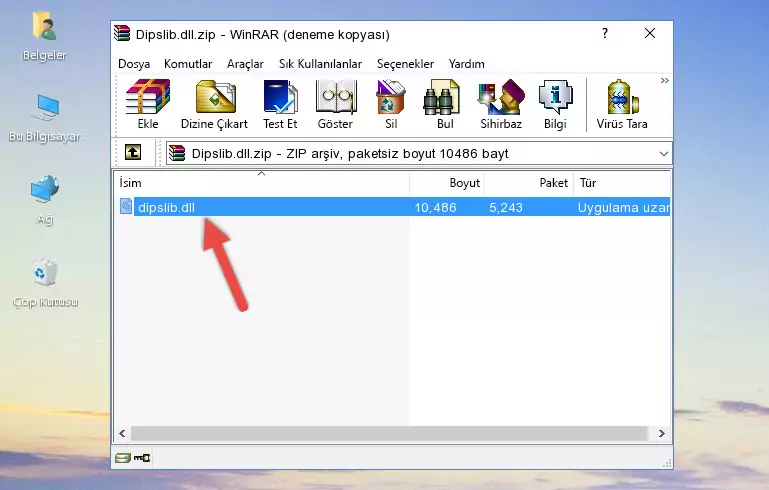
Task: Sort by the Paket column header
Action: pyautogui.click(x=529, y=183)
